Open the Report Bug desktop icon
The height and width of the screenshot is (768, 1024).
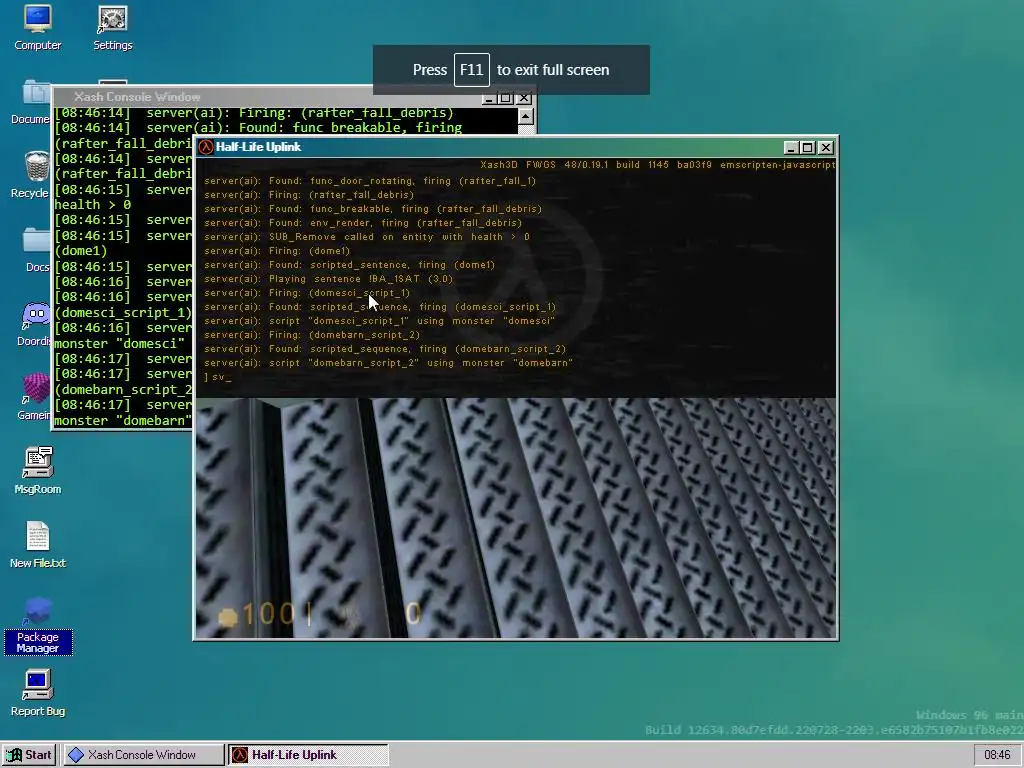click(37, 694)
